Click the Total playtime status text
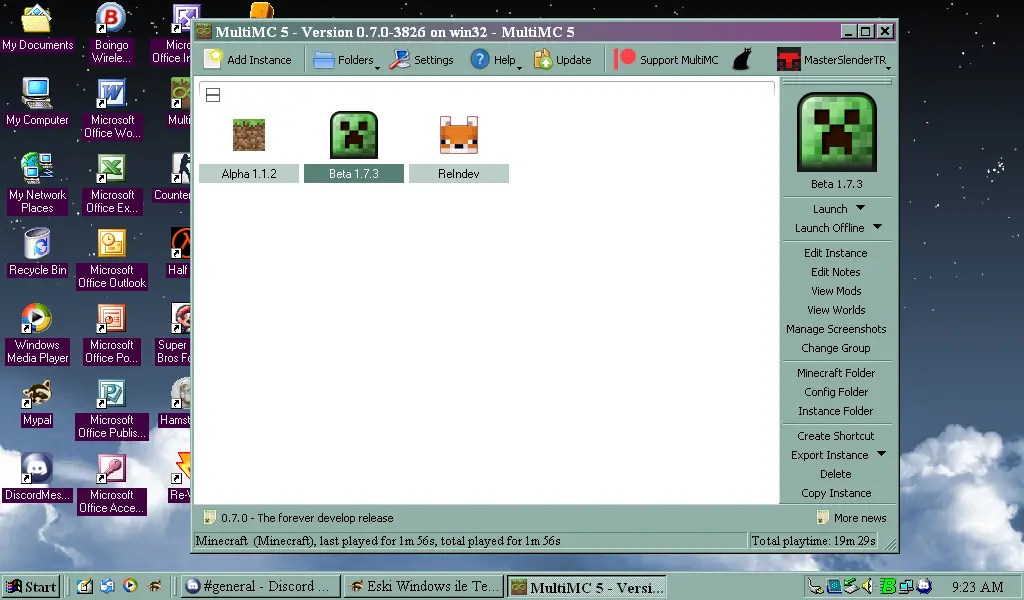The width and height of the screenshot is (1024, 600). (x=813, y=541)
